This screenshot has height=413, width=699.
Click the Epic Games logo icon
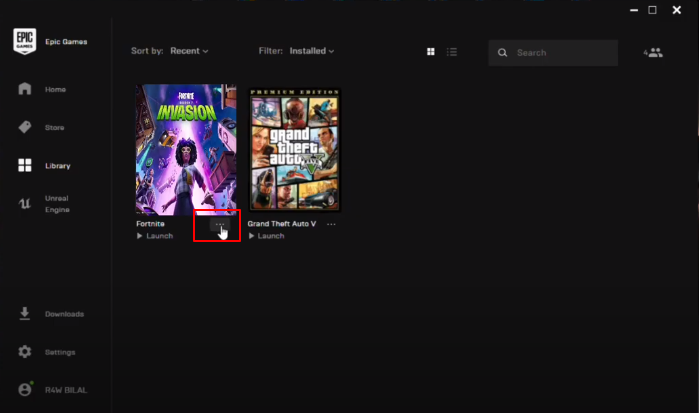(x=25, y=41)
